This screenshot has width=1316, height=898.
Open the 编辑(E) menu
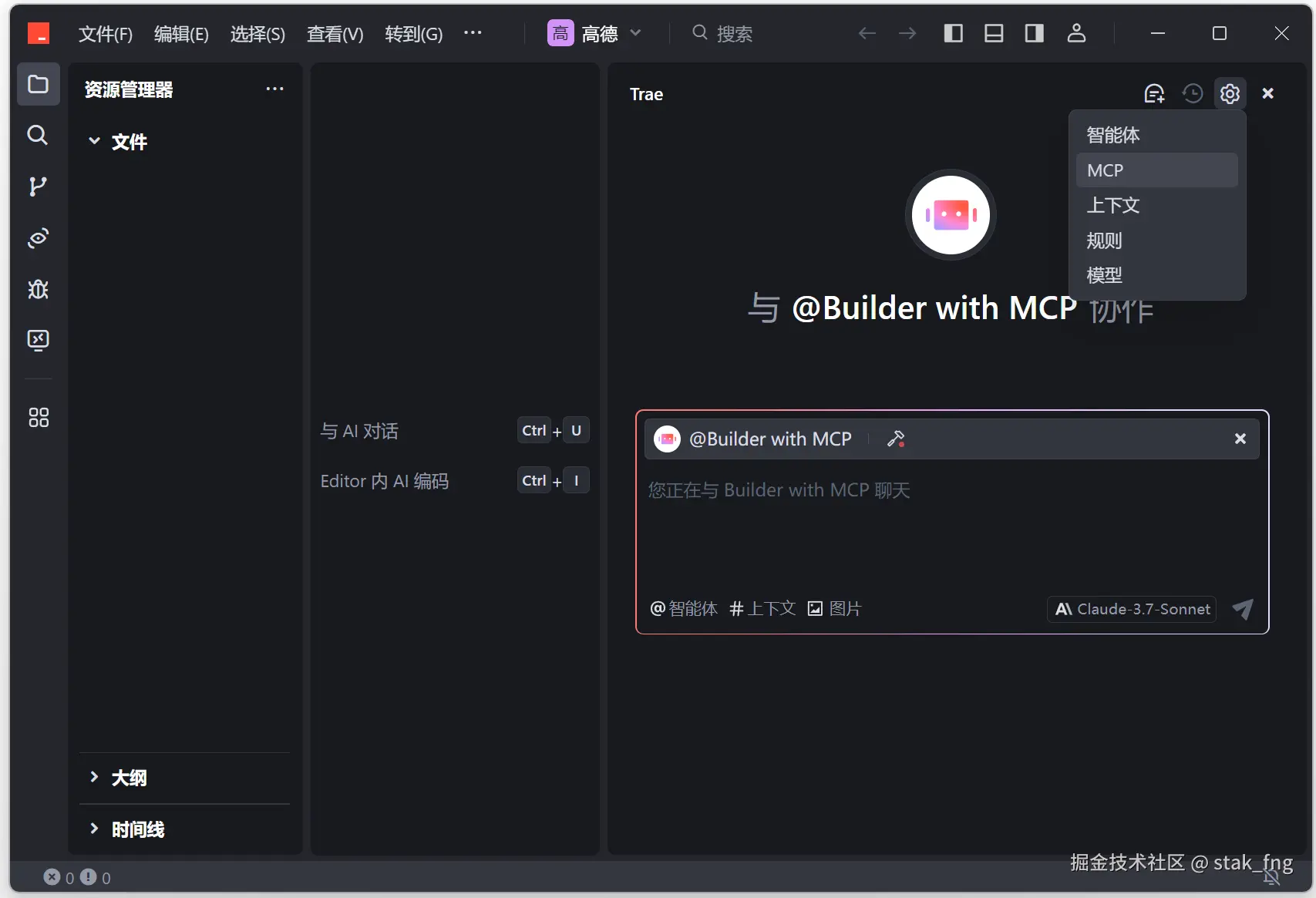coord(181,34)
